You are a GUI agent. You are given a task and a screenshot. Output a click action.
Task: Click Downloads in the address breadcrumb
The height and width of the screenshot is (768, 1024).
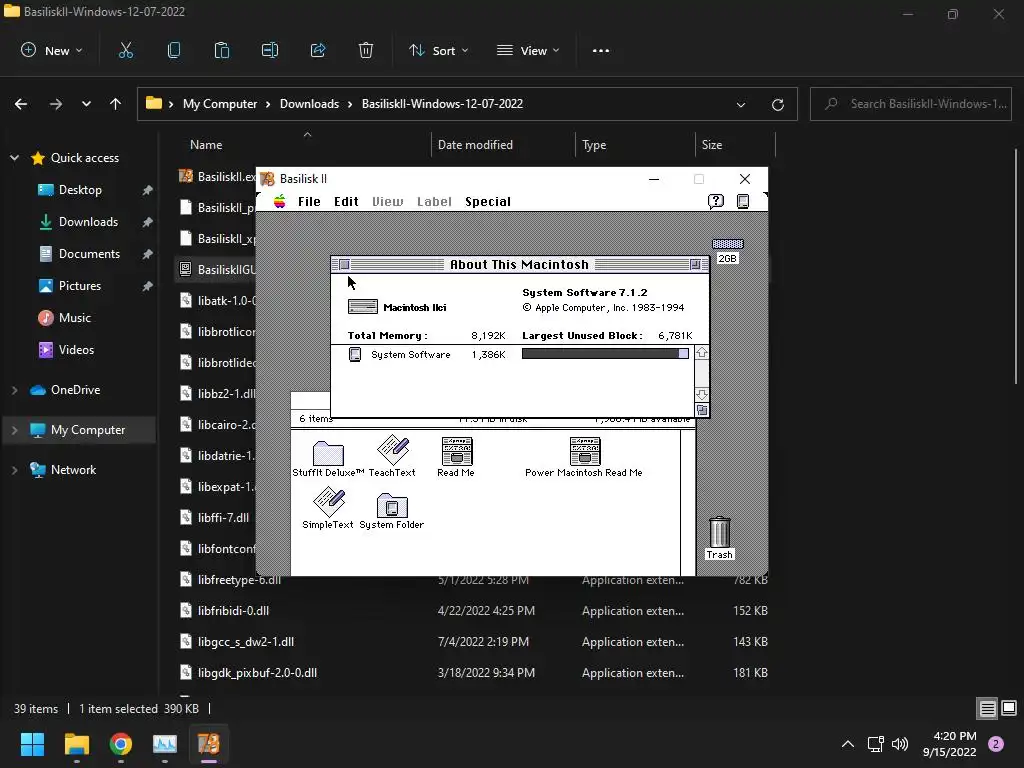coord(310,104)
